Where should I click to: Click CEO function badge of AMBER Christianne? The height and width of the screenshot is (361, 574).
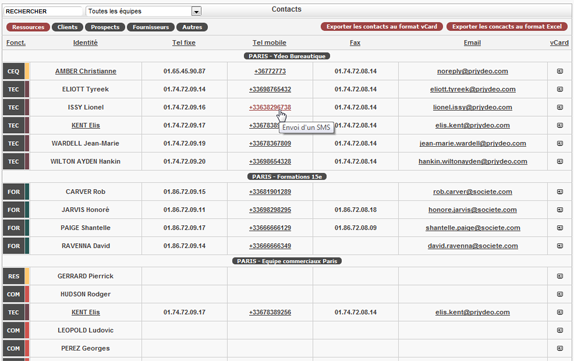pyautogui.click(x=14, y=71)
